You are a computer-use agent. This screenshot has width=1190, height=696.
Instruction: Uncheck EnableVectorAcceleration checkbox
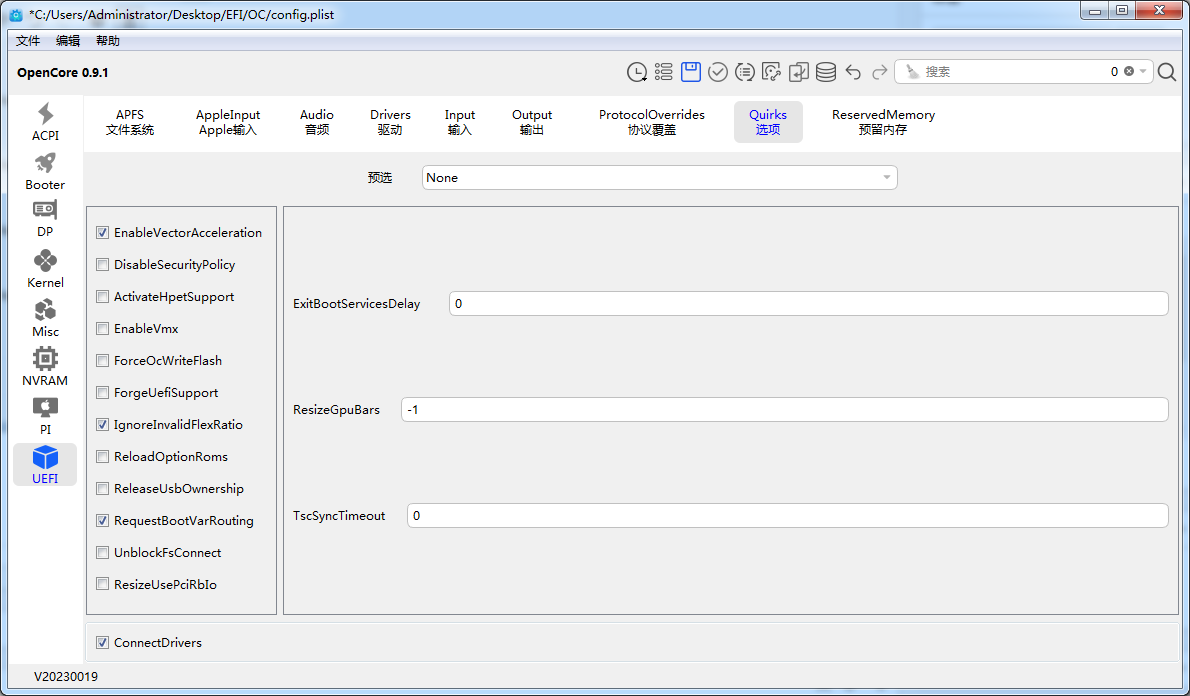pos(103,233)
